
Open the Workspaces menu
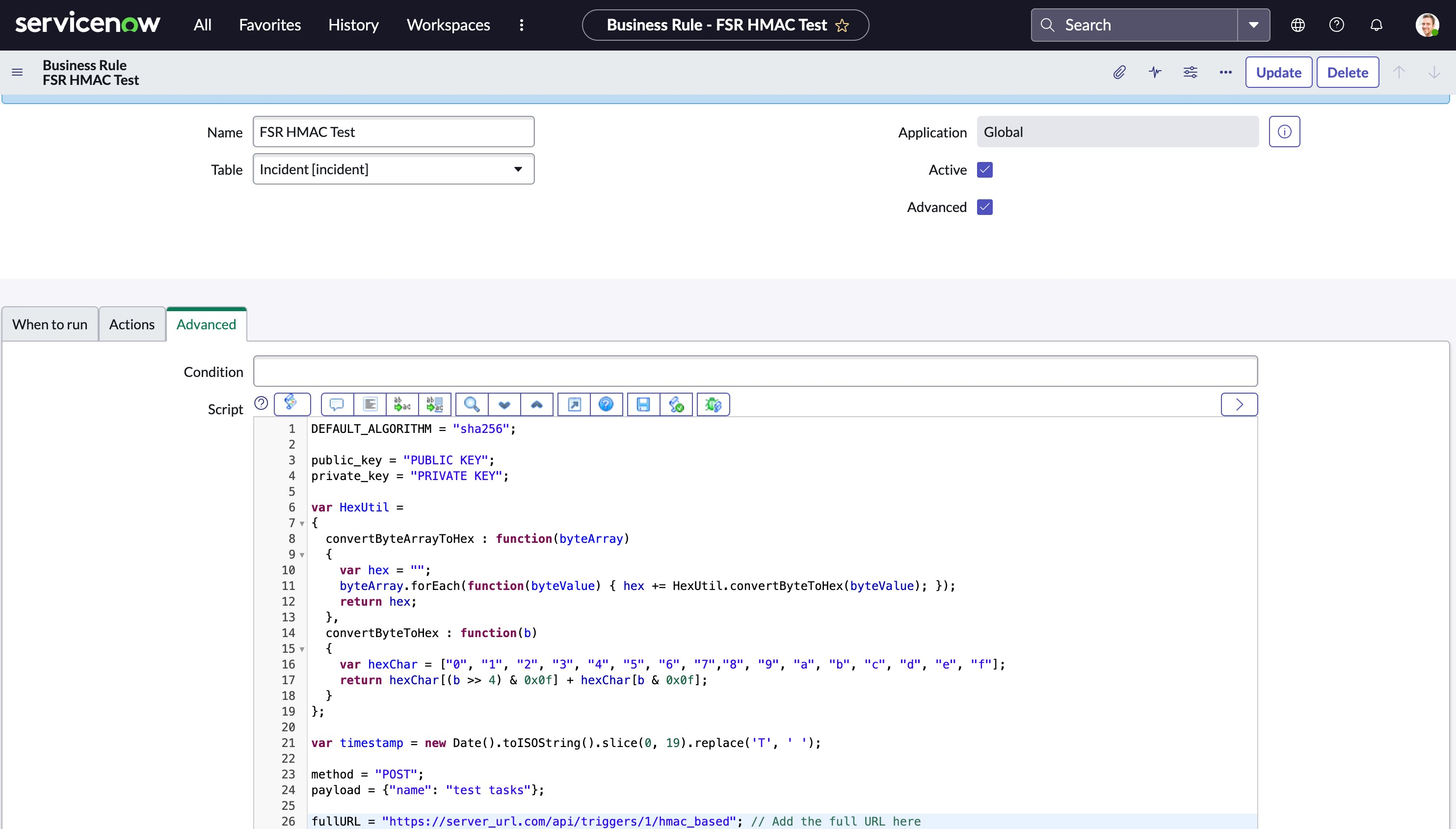448,25
